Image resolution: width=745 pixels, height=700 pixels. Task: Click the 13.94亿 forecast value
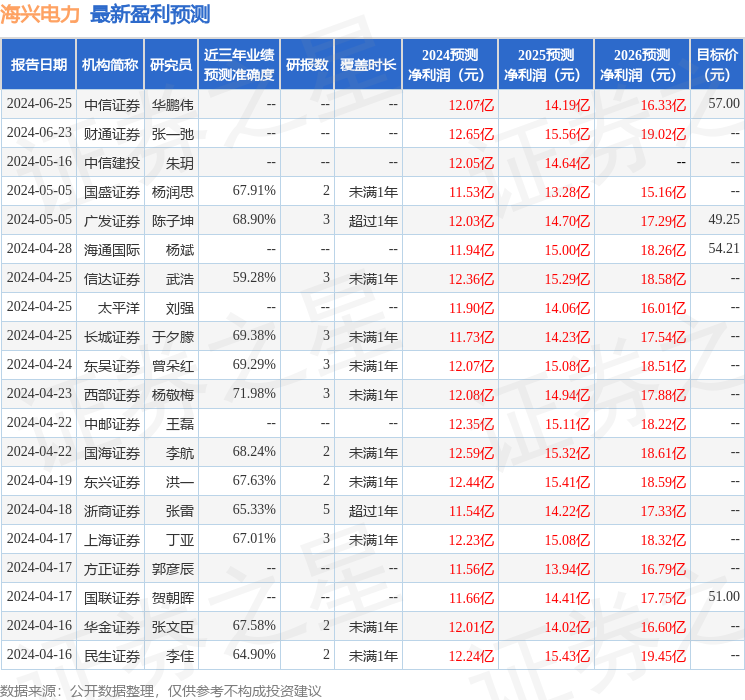(x=567, y=569)
